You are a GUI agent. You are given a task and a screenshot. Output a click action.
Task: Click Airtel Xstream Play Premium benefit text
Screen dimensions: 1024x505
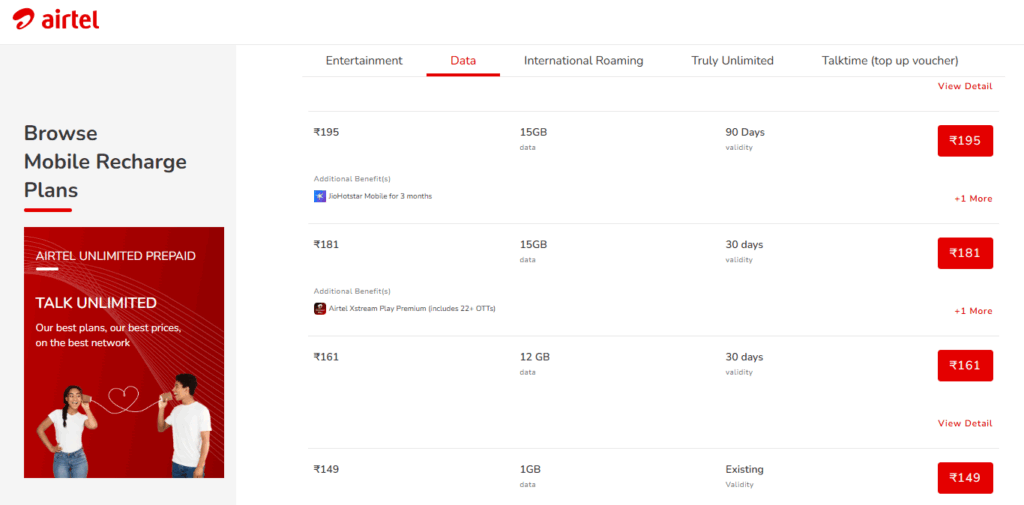[412, 308]
